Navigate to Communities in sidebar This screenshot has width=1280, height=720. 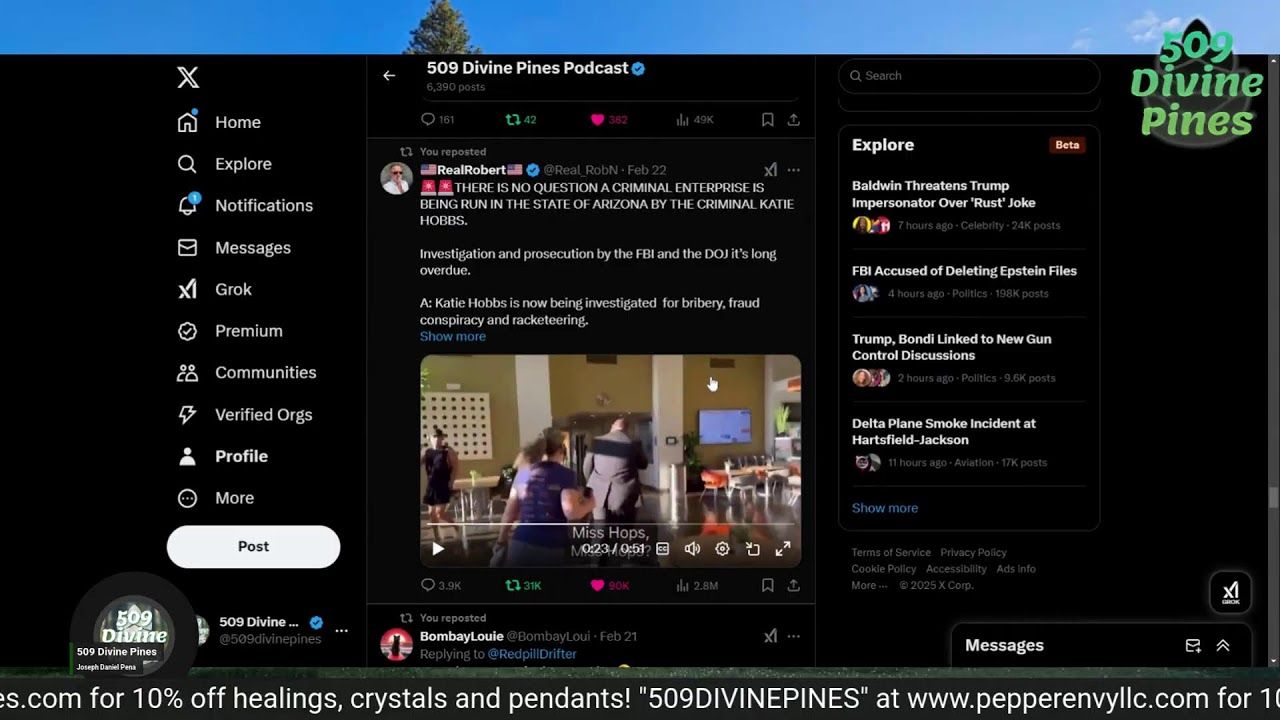tap(265, 372)
